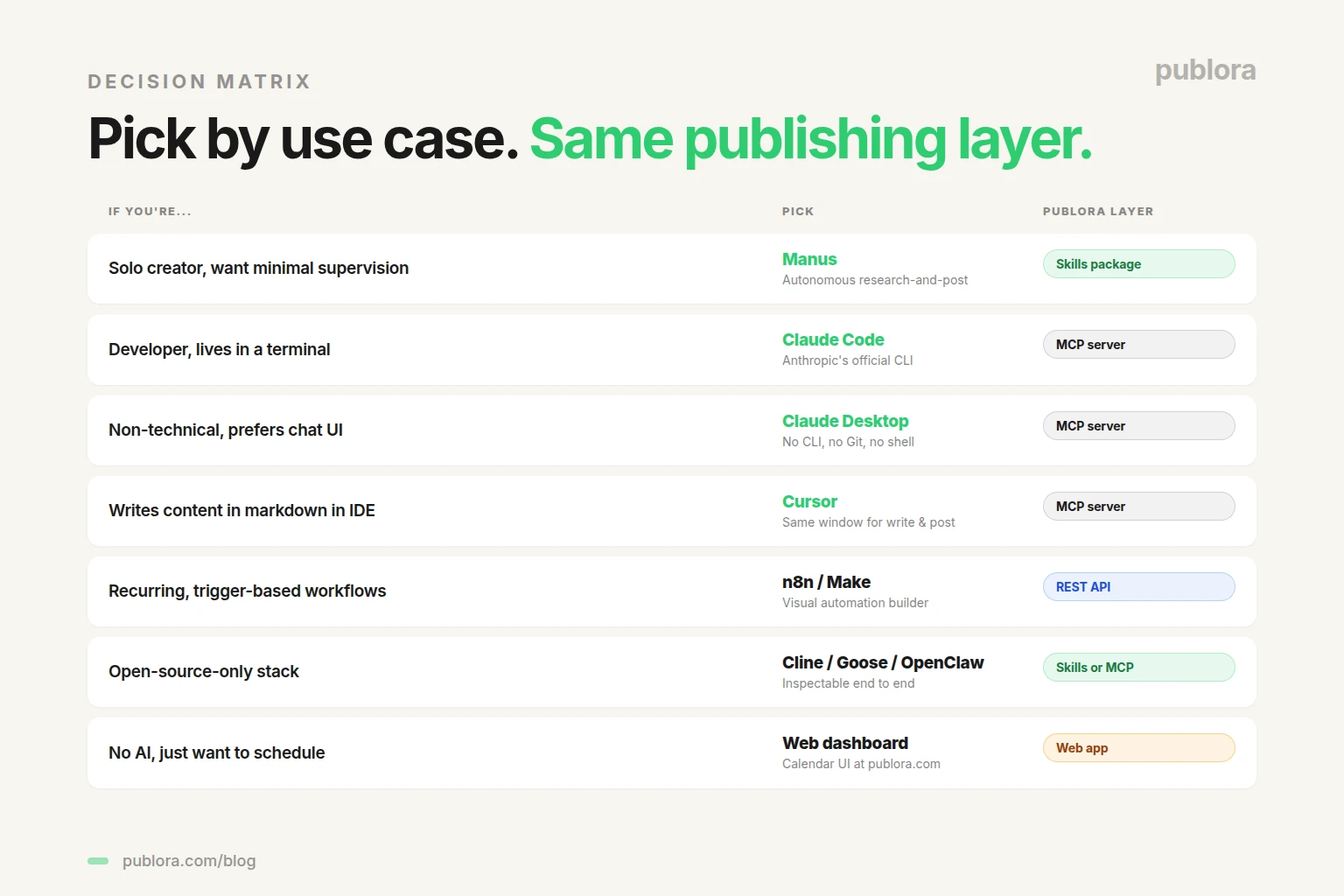Screen dimensions: 1344x896
Task: Click "Anthropic's official CLI" description
Action: pyautogui.click(x=848, y=360)
